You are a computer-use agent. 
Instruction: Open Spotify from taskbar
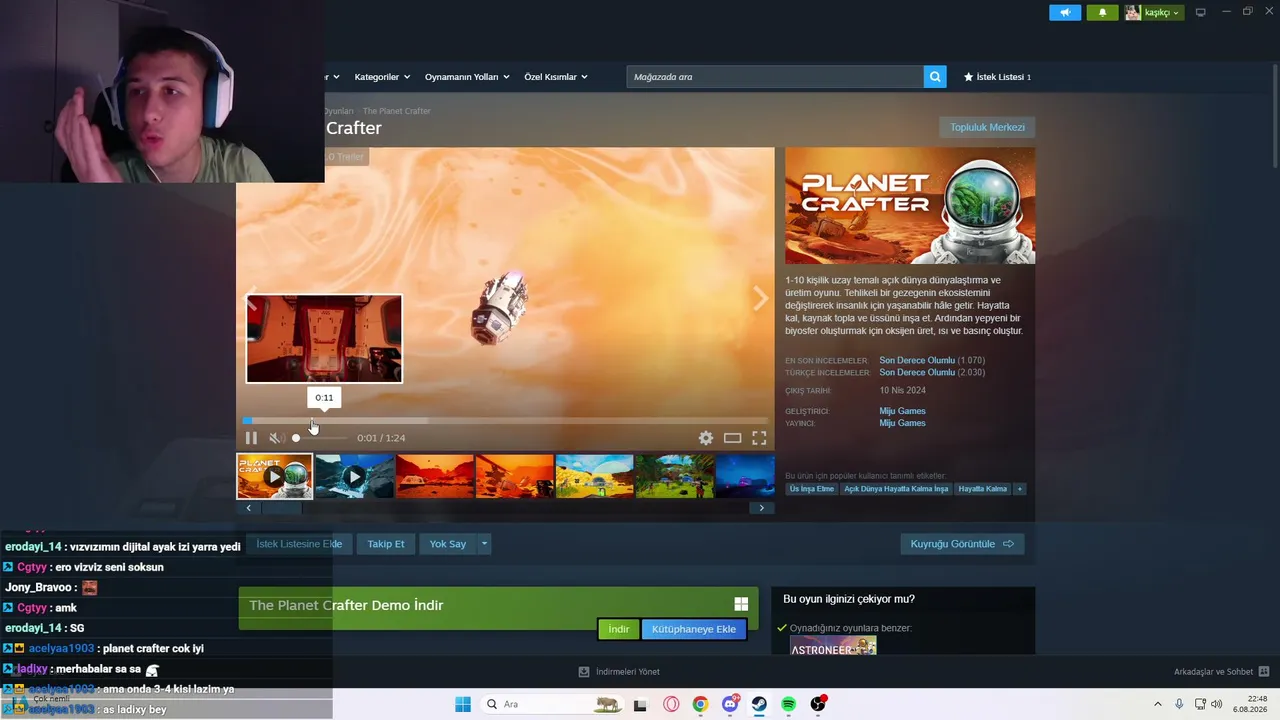coord(788,704)
